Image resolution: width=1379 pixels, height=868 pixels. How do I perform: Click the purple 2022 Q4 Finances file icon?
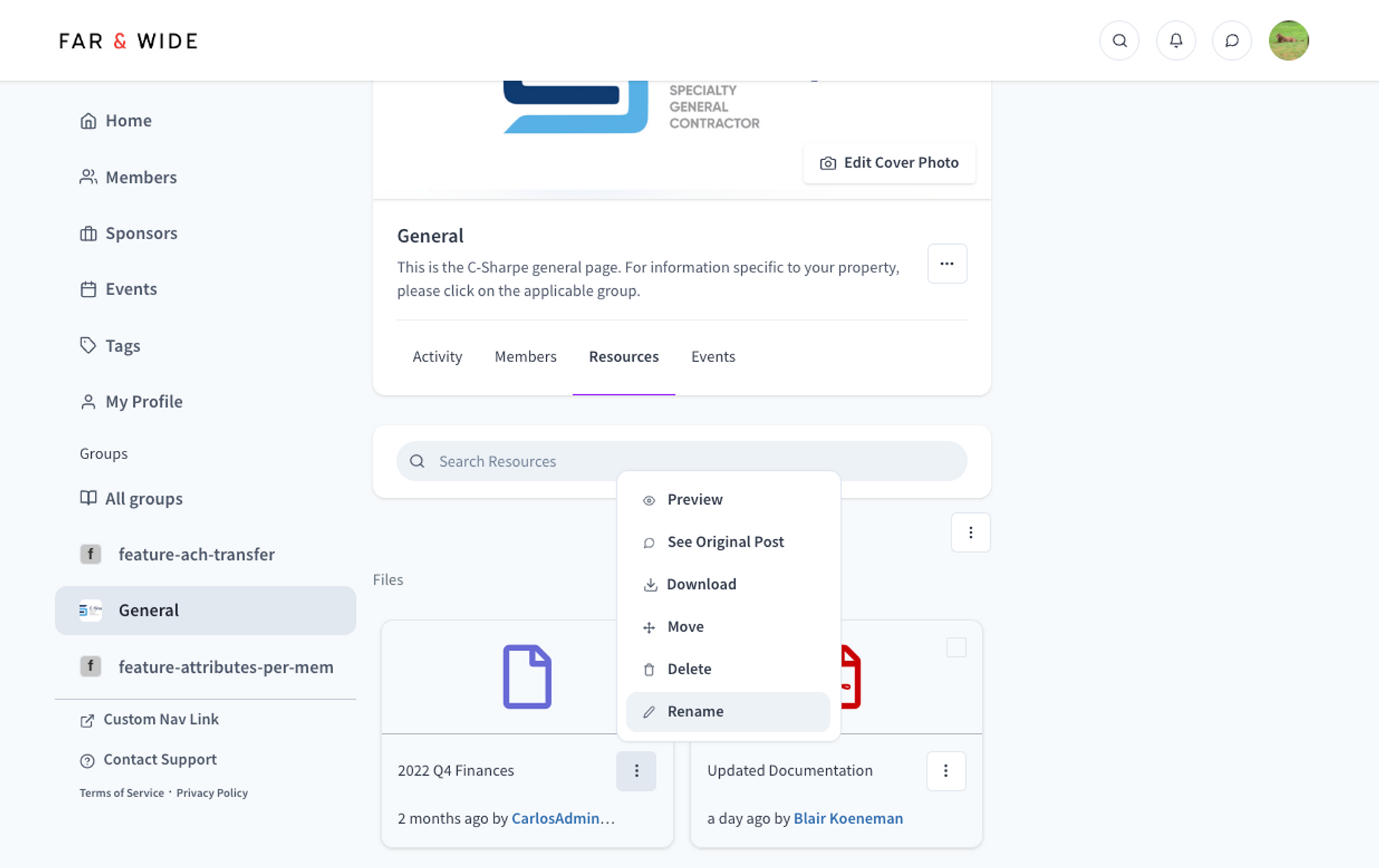527,676
